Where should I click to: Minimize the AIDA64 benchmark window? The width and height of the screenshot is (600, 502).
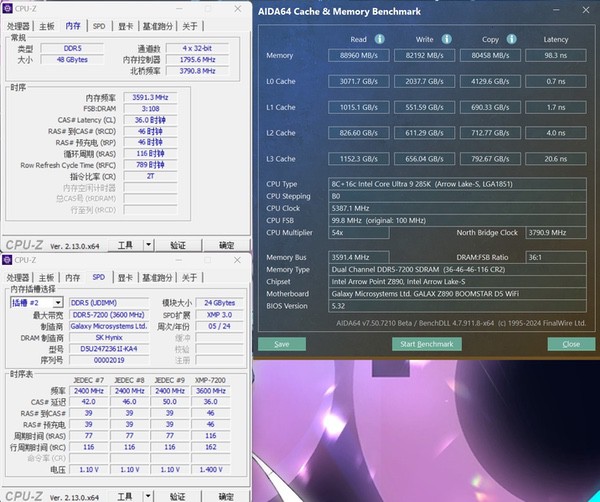[557, 10]
